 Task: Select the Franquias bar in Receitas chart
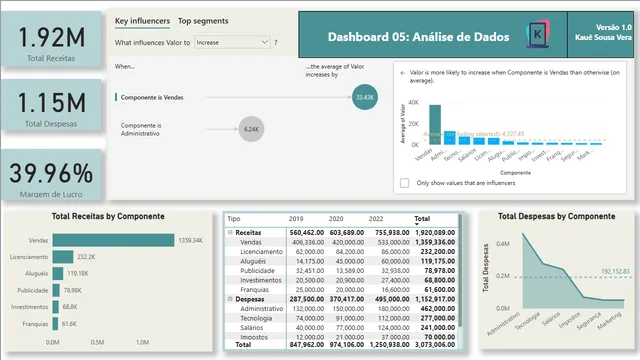click(56, 324)
